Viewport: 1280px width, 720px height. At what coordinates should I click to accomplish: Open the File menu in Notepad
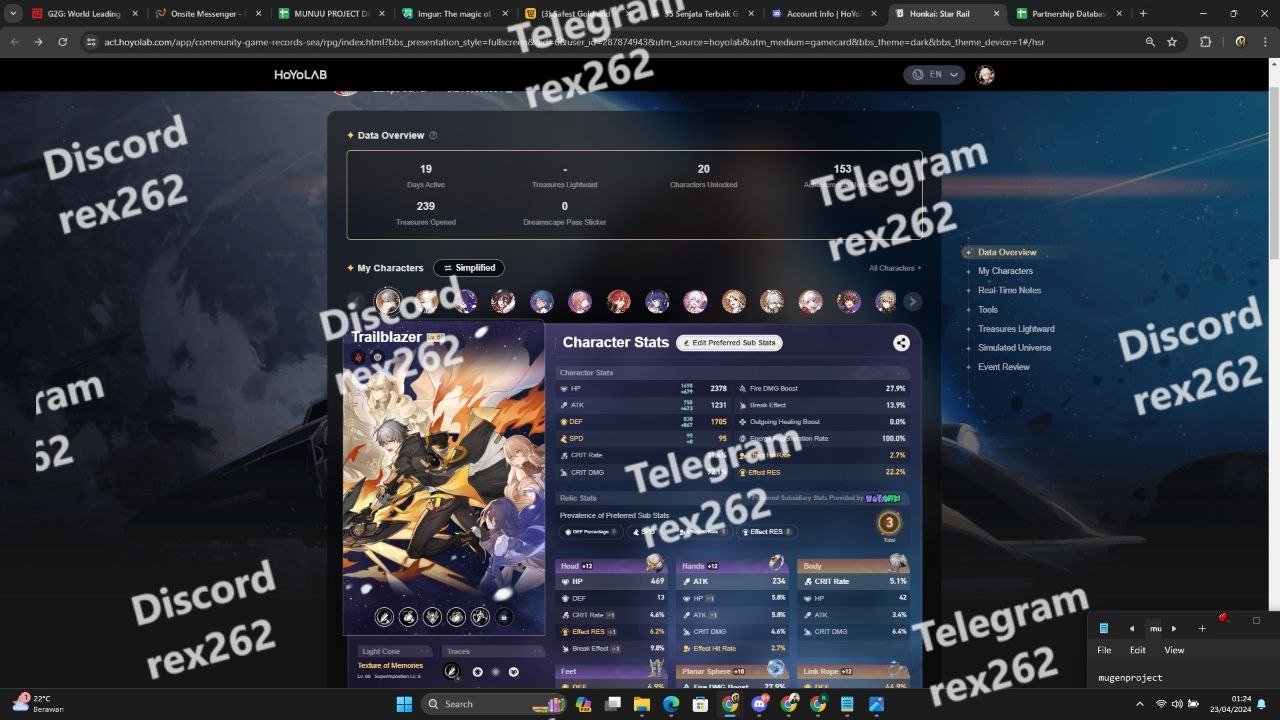(x=1104, y=650)
